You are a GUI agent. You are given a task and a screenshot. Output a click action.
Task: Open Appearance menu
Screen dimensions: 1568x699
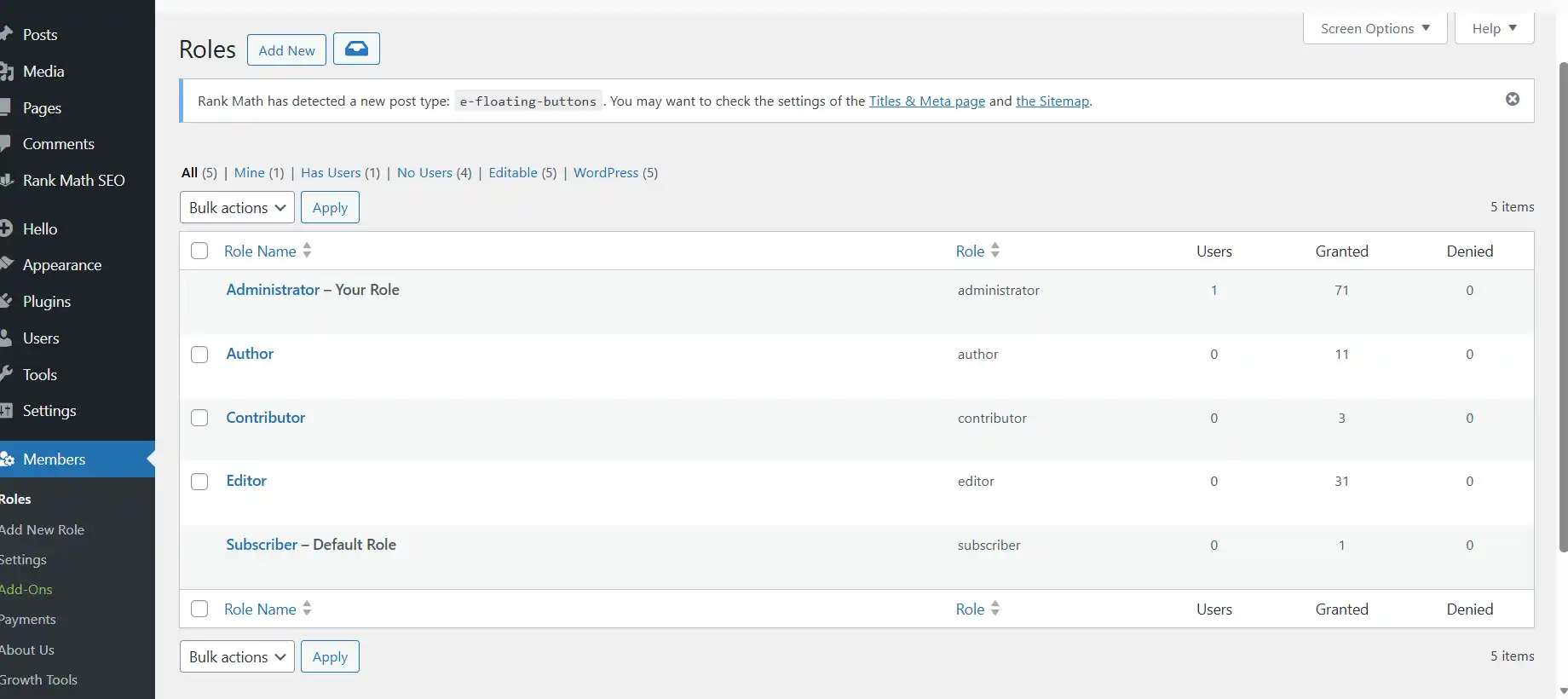pos(61,265)
